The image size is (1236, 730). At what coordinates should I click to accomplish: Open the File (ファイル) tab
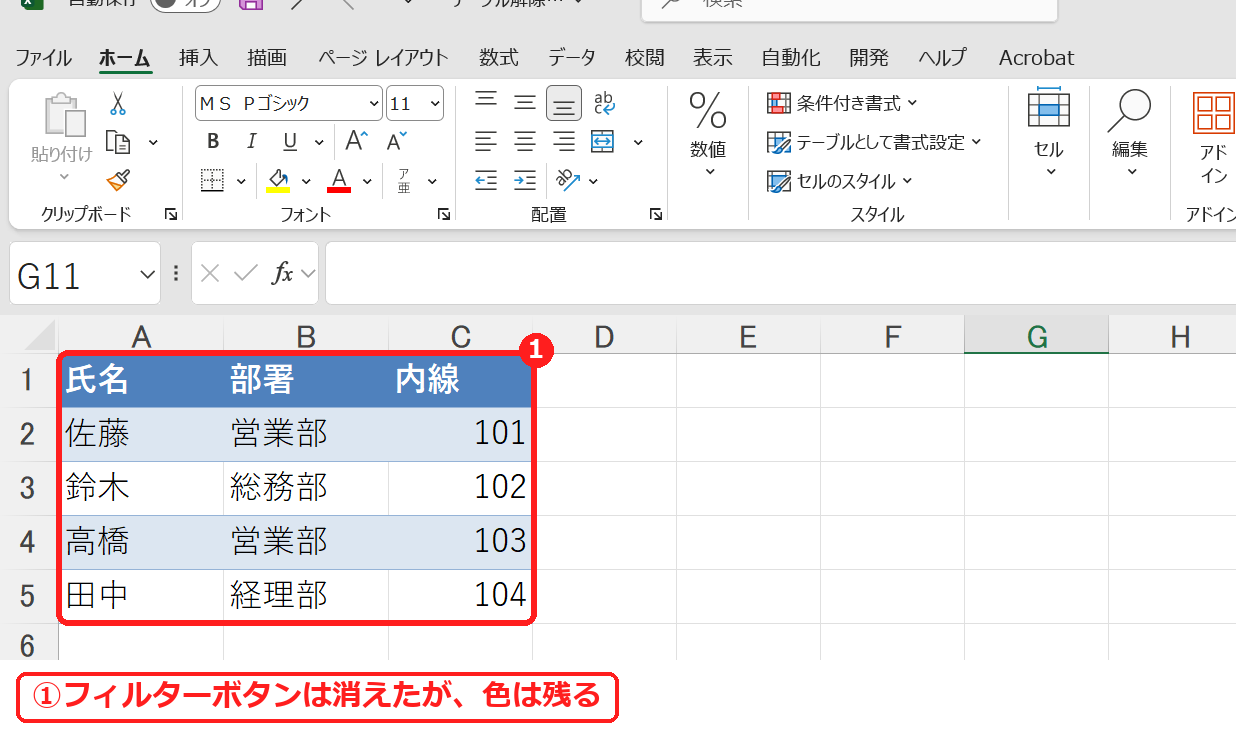(x=43, y=57)
